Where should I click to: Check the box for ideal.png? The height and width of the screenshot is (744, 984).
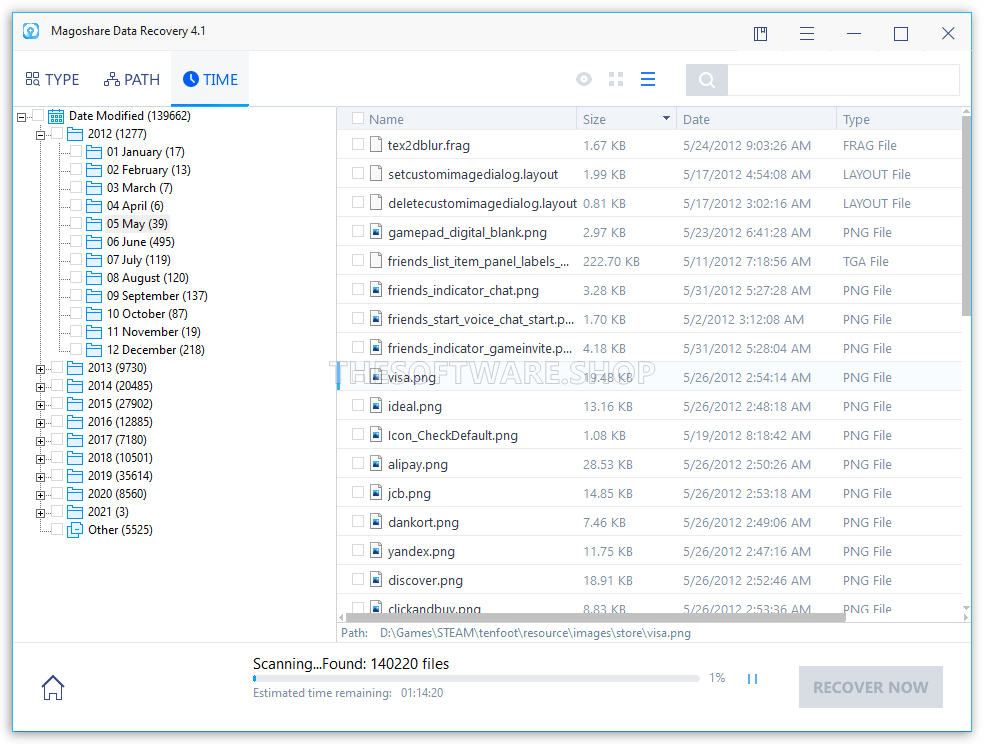(x=358, y=405)
